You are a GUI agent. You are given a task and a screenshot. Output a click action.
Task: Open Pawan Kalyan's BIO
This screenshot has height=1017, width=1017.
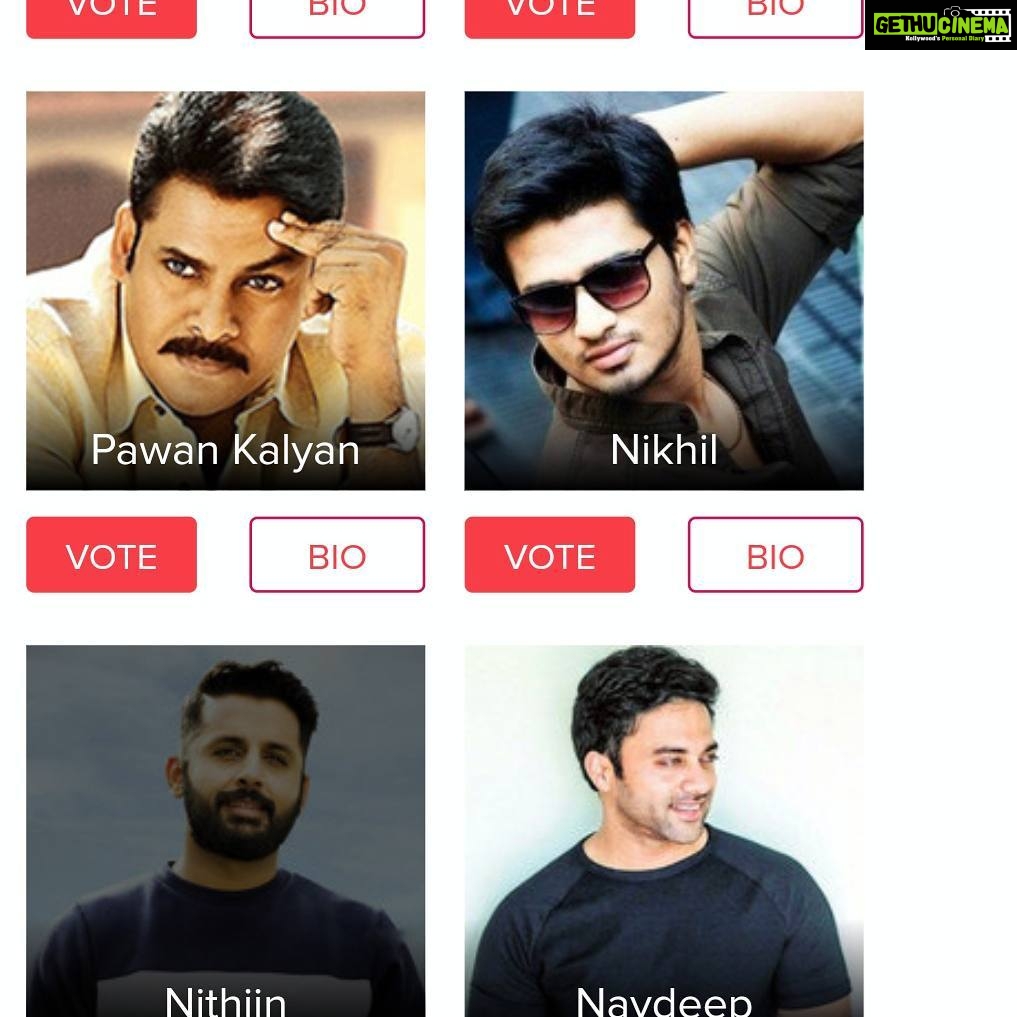(x=337, y=555)
